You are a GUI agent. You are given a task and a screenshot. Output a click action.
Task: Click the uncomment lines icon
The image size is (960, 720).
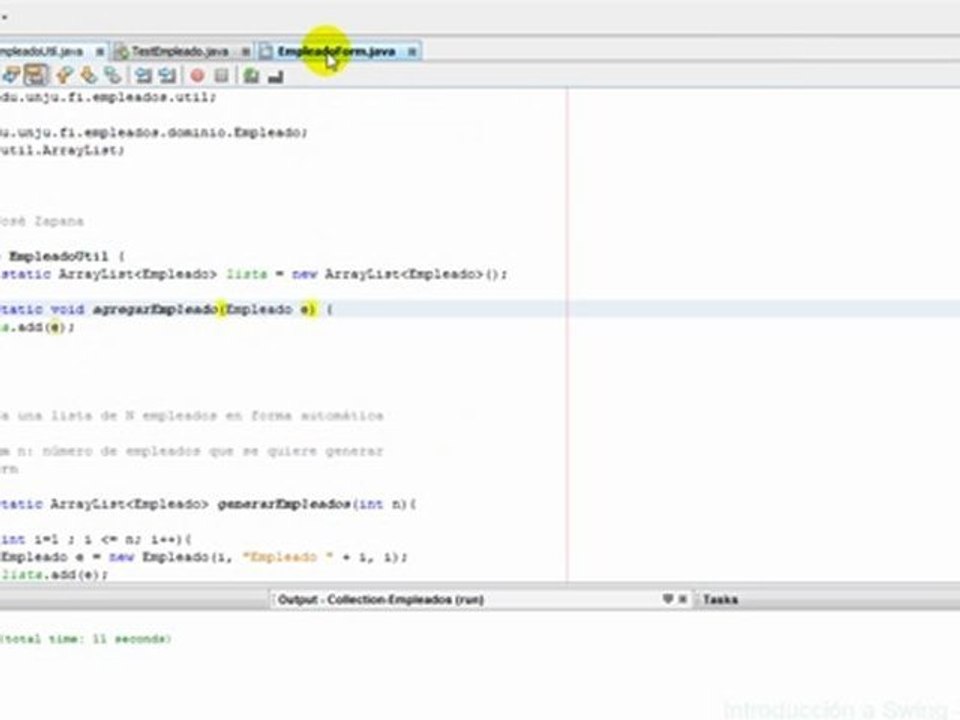coord(276,76)
